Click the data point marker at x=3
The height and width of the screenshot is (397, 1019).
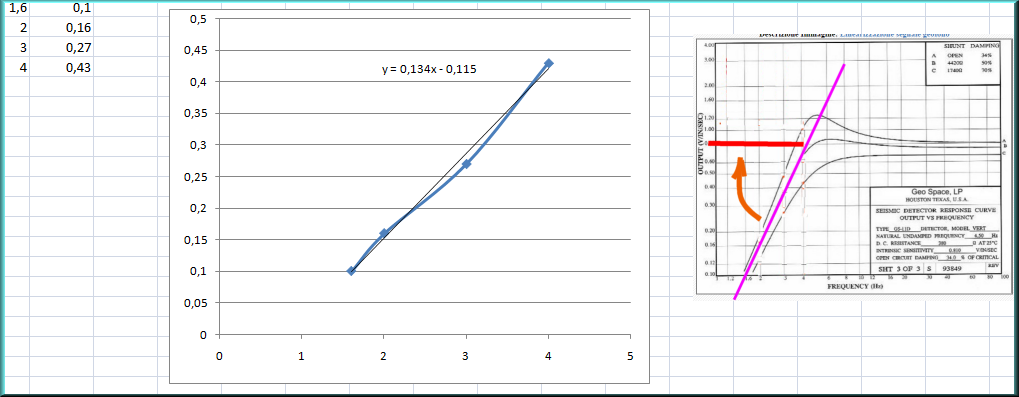pyautogui.click(x=466, y=164)
